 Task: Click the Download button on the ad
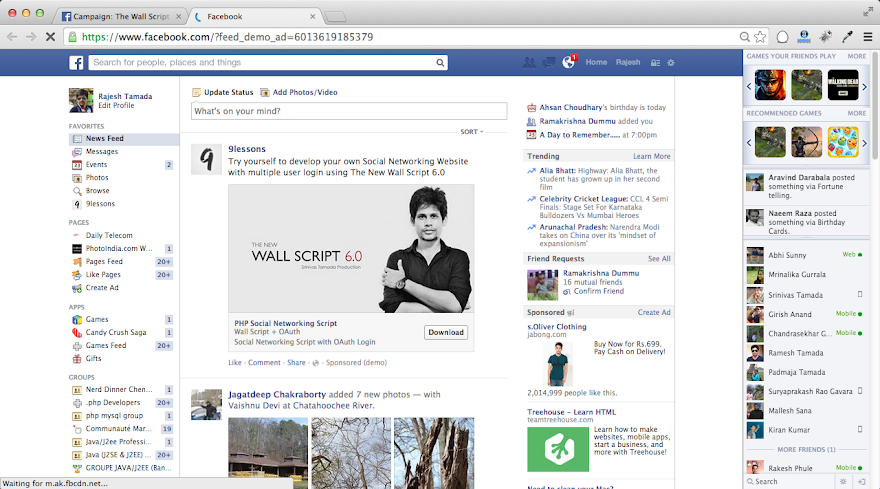point(446,332)
